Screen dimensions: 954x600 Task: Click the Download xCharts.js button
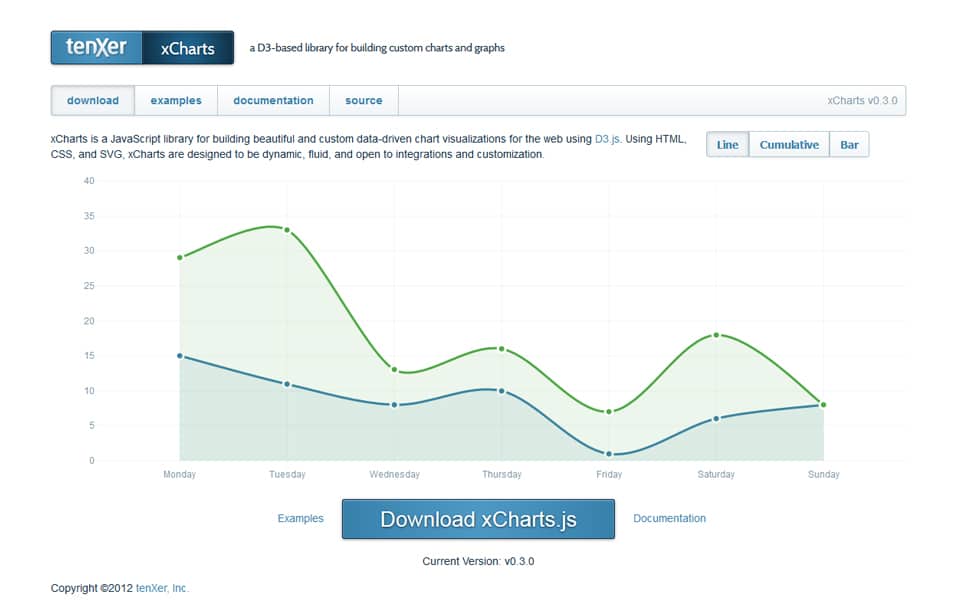(x=478, y=519)
